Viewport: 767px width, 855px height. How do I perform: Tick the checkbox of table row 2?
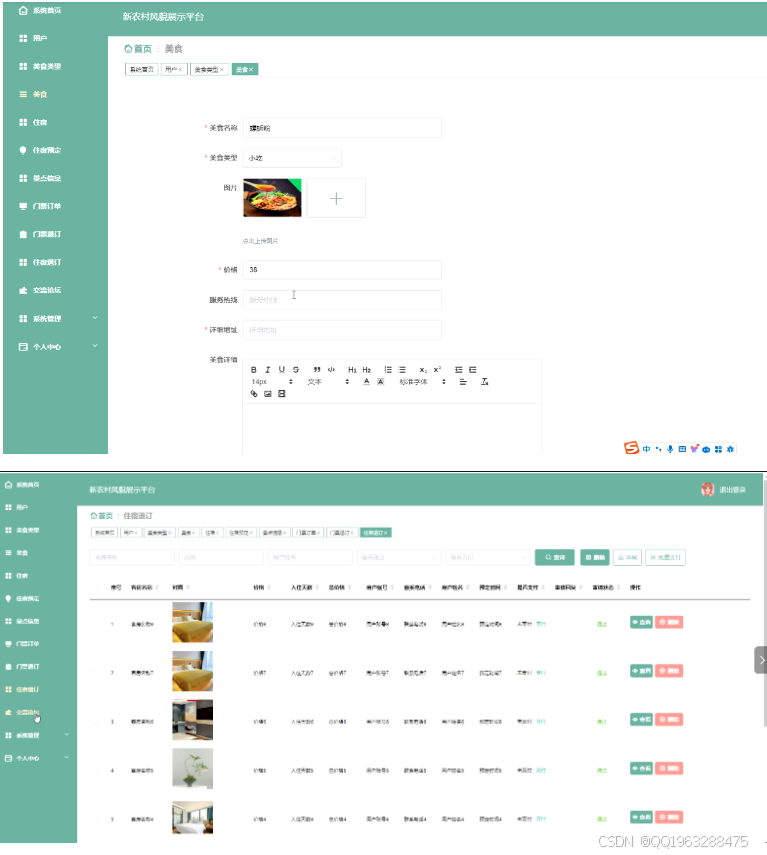pyautogui.click(x=95, y=673)
